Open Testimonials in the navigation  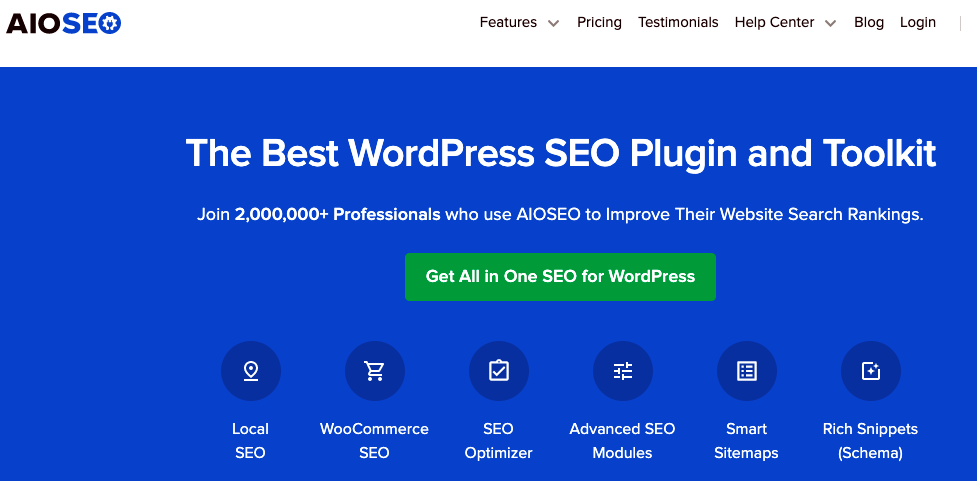point(678,22)
